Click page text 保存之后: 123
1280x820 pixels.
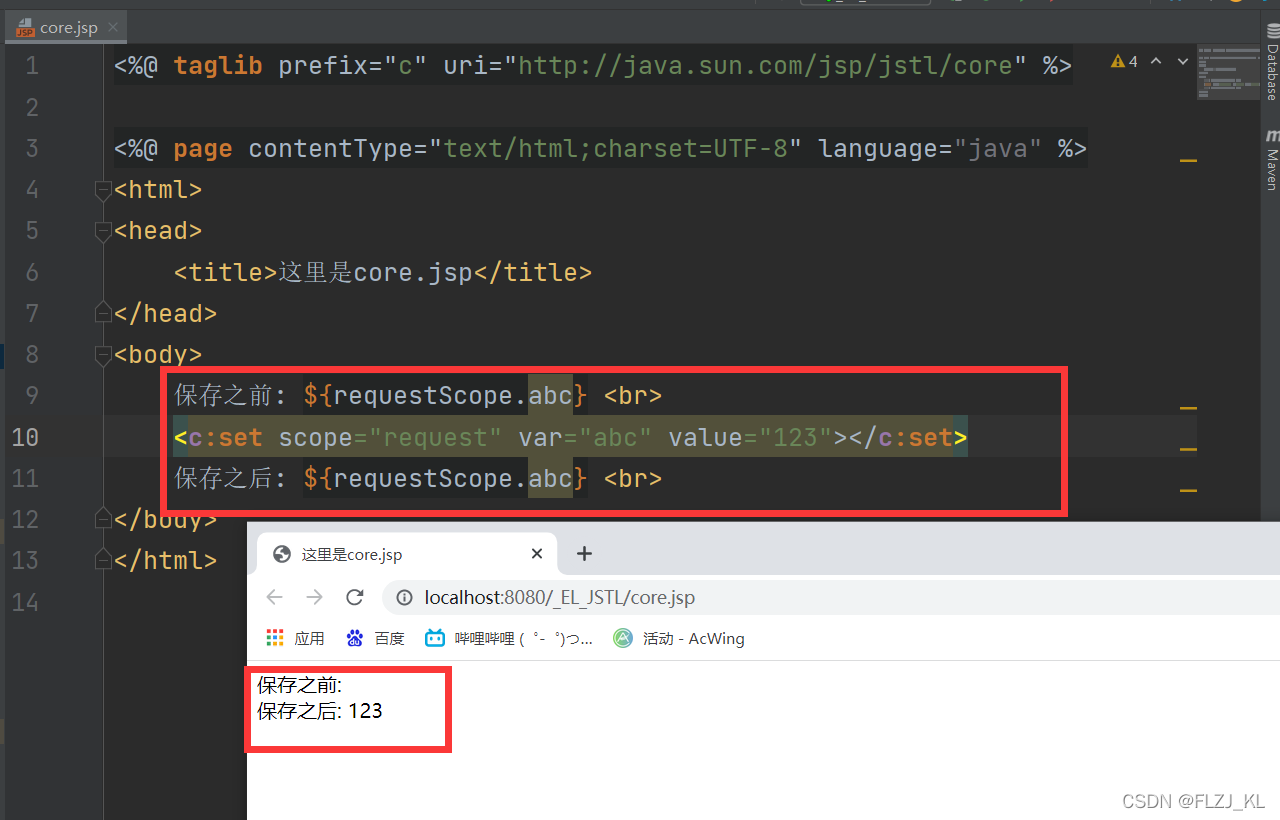(320, 711)
